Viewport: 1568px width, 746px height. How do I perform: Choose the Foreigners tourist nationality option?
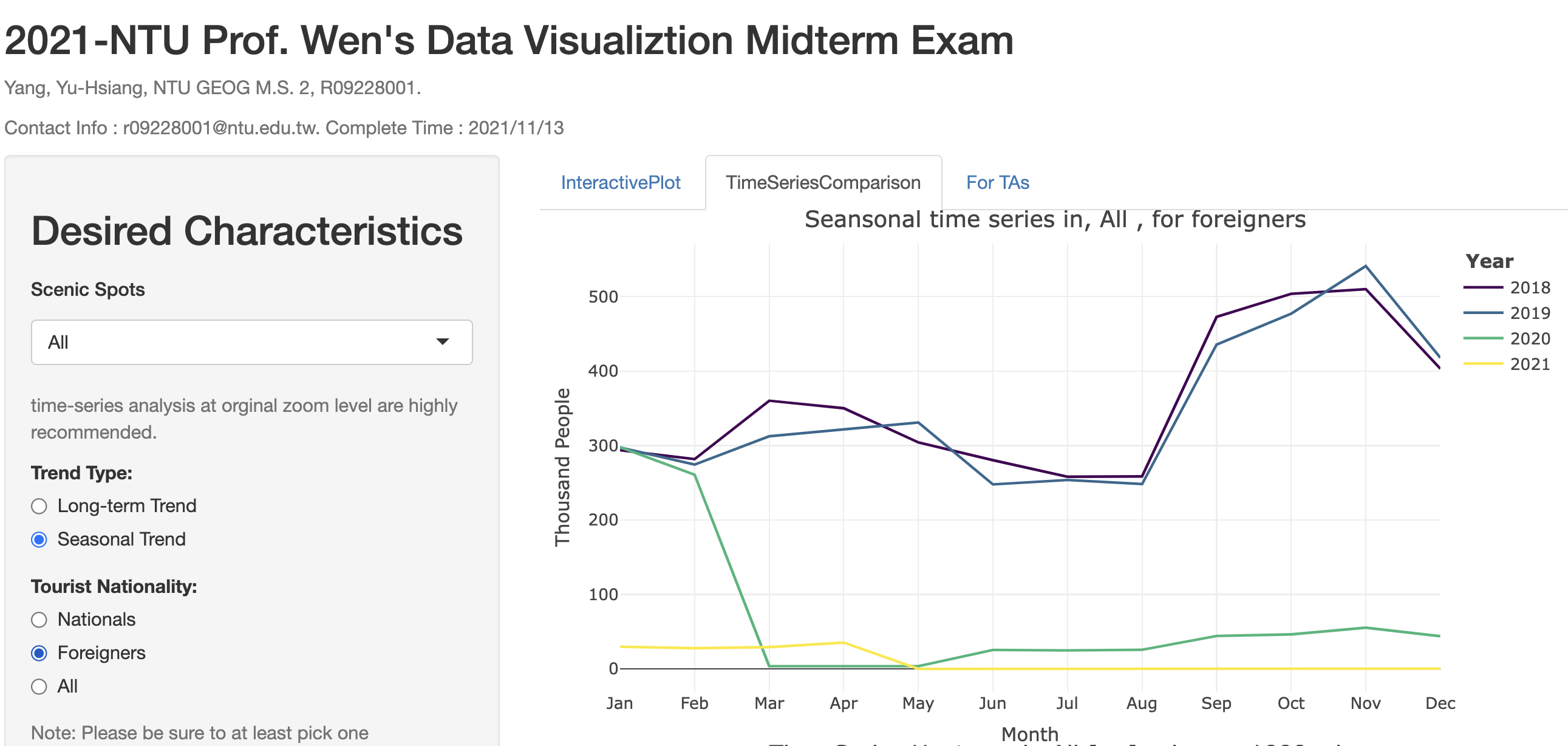click(x=39, y=654)
